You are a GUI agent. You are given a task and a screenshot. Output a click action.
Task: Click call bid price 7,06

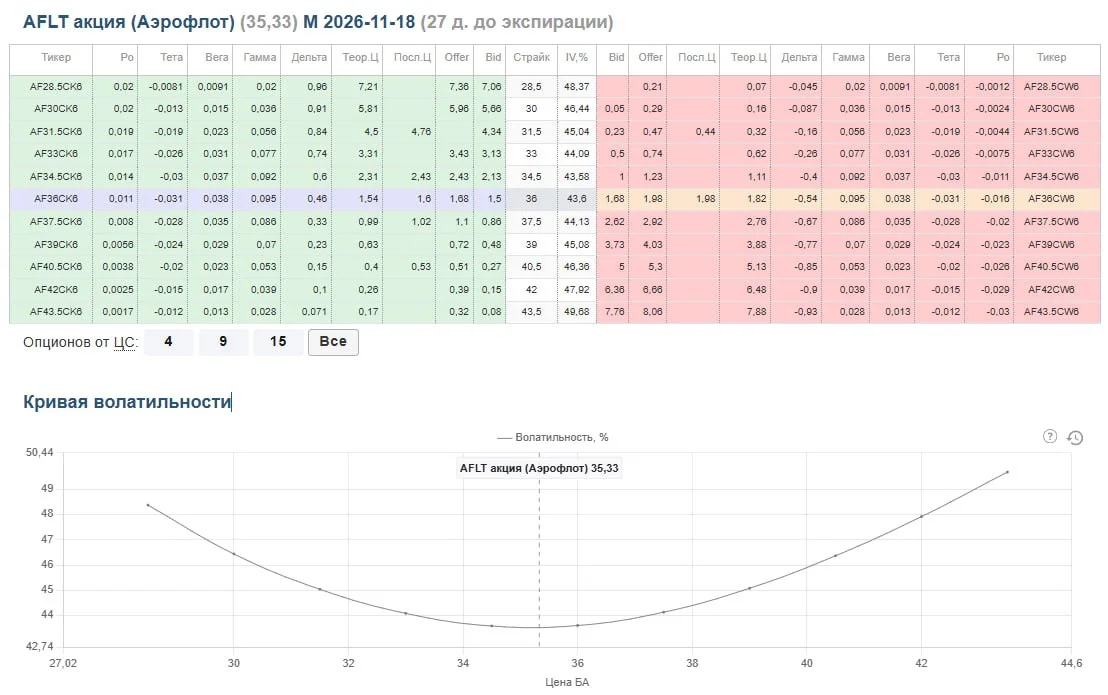coord(492,86)
